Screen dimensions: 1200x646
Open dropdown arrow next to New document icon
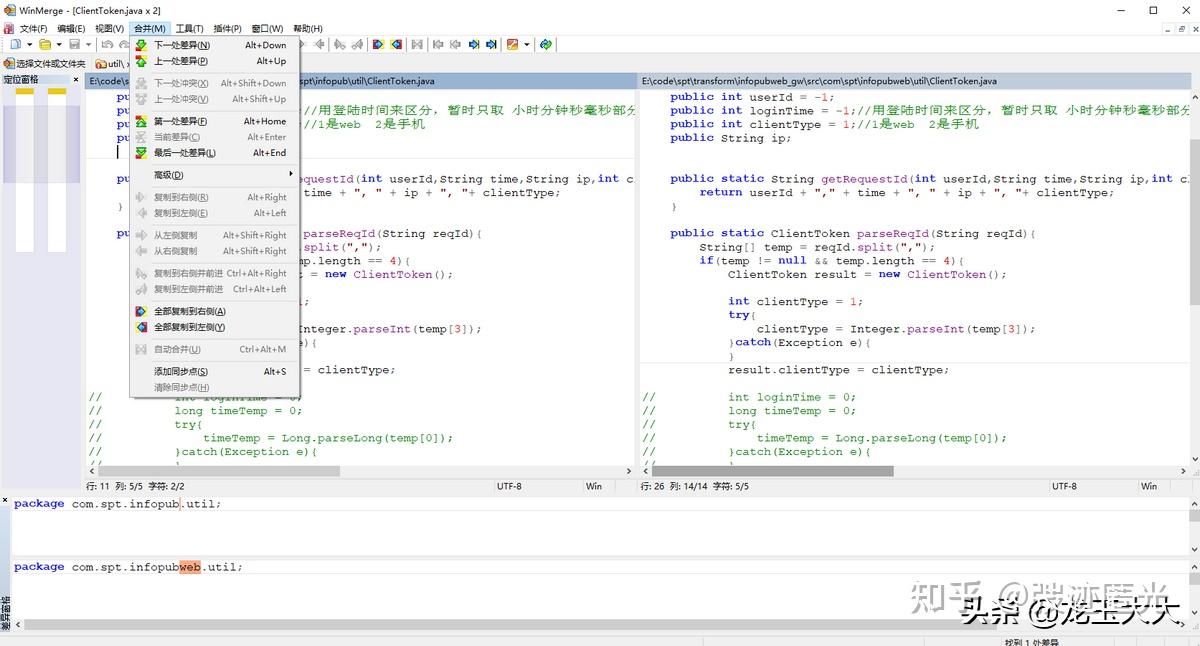[x=29, y=45]
